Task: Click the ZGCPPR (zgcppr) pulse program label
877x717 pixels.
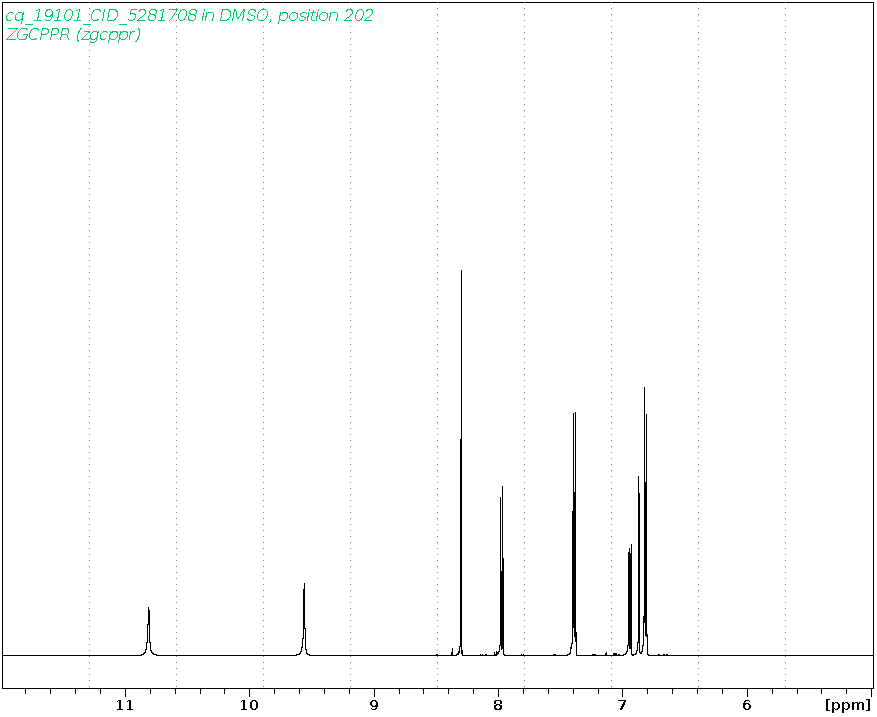Action: pos(73,35)
